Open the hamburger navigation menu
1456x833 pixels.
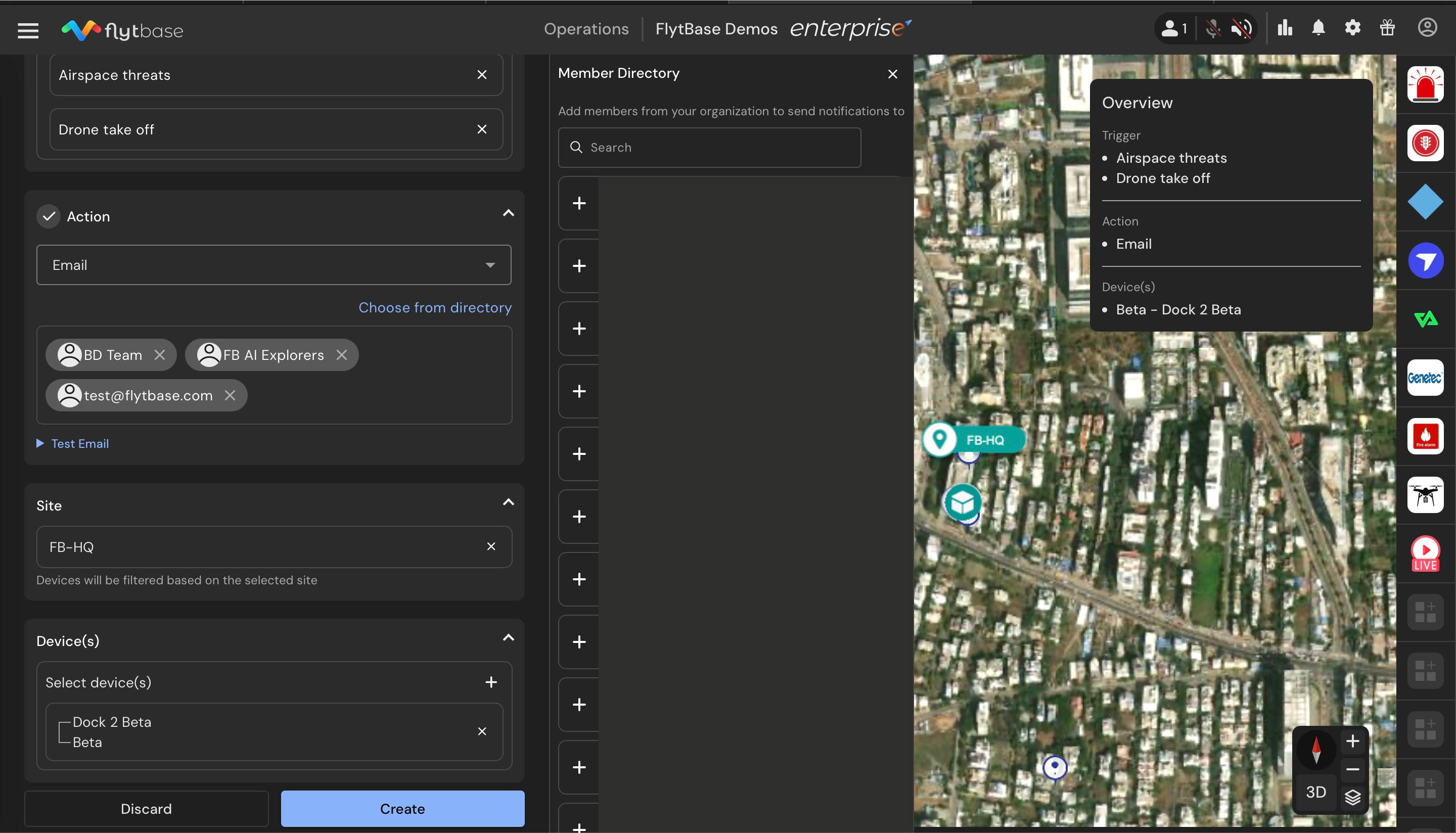[x=28, y=30]
